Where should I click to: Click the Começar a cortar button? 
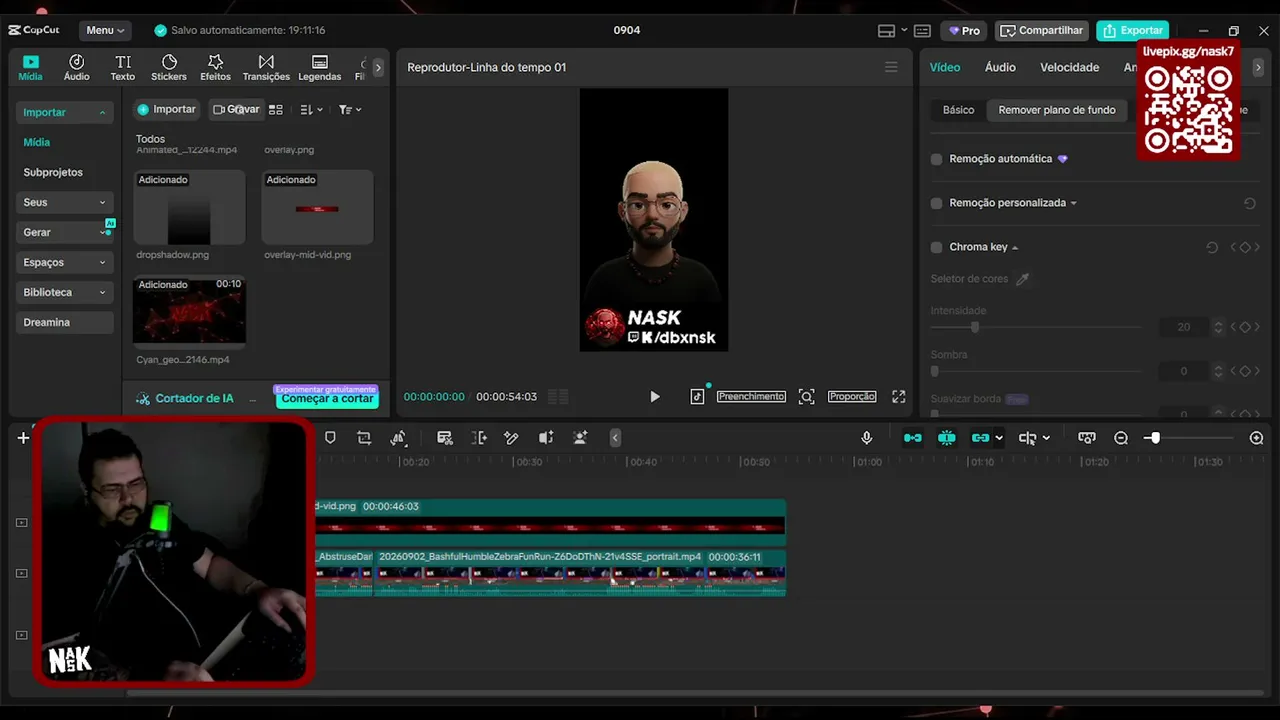tap(327, 398)
